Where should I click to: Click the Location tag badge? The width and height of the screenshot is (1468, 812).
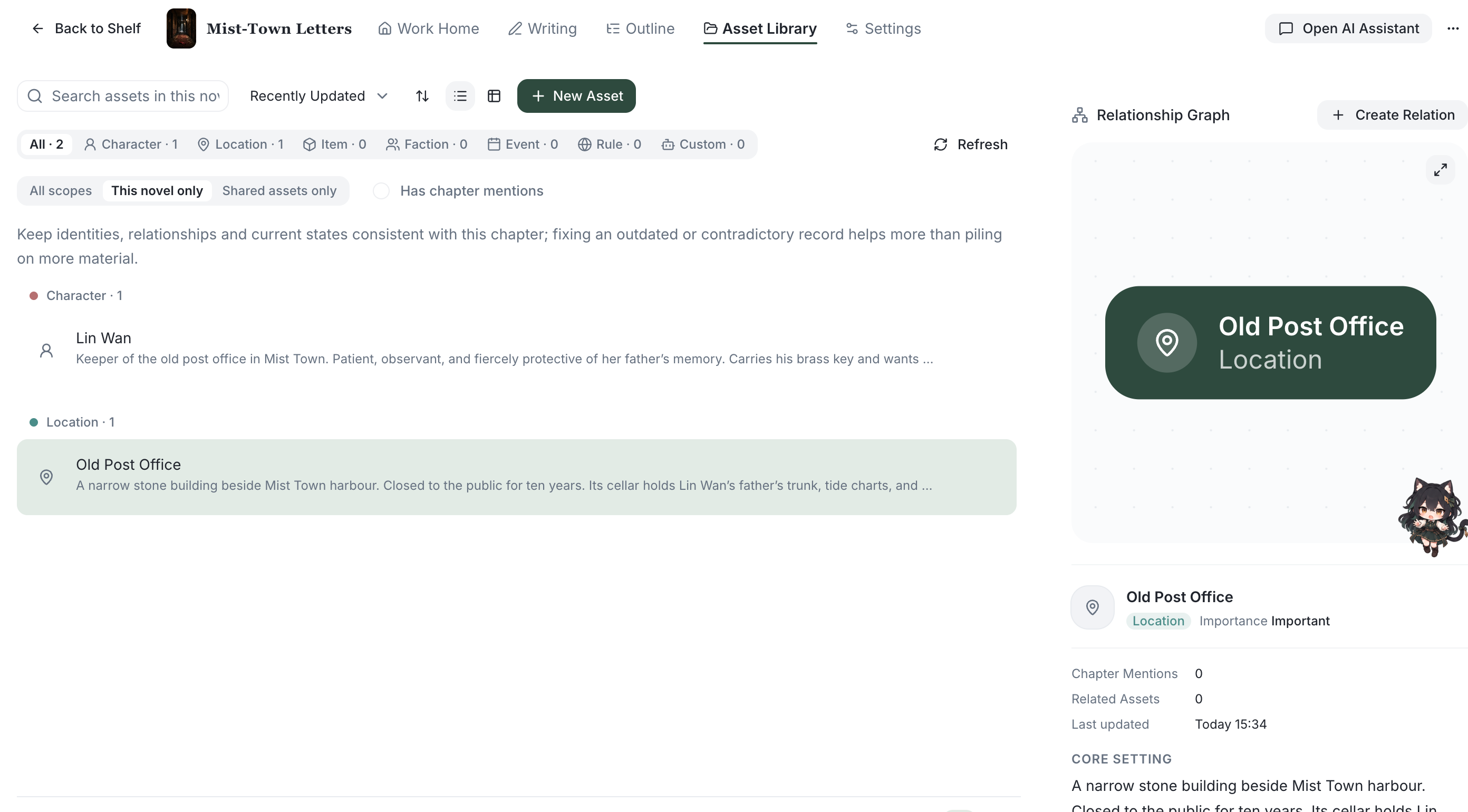click(1158, 621)
